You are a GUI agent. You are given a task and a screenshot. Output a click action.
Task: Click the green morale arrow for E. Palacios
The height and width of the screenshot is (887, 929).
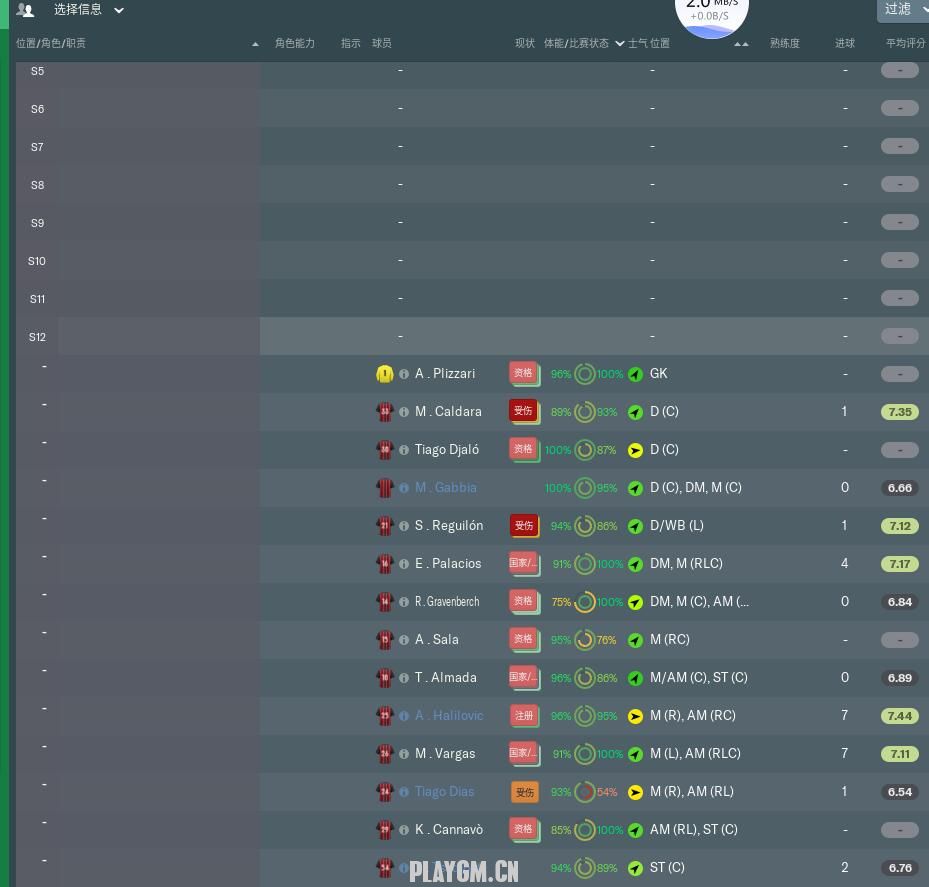pyautogui.click(x=635, y=564)
